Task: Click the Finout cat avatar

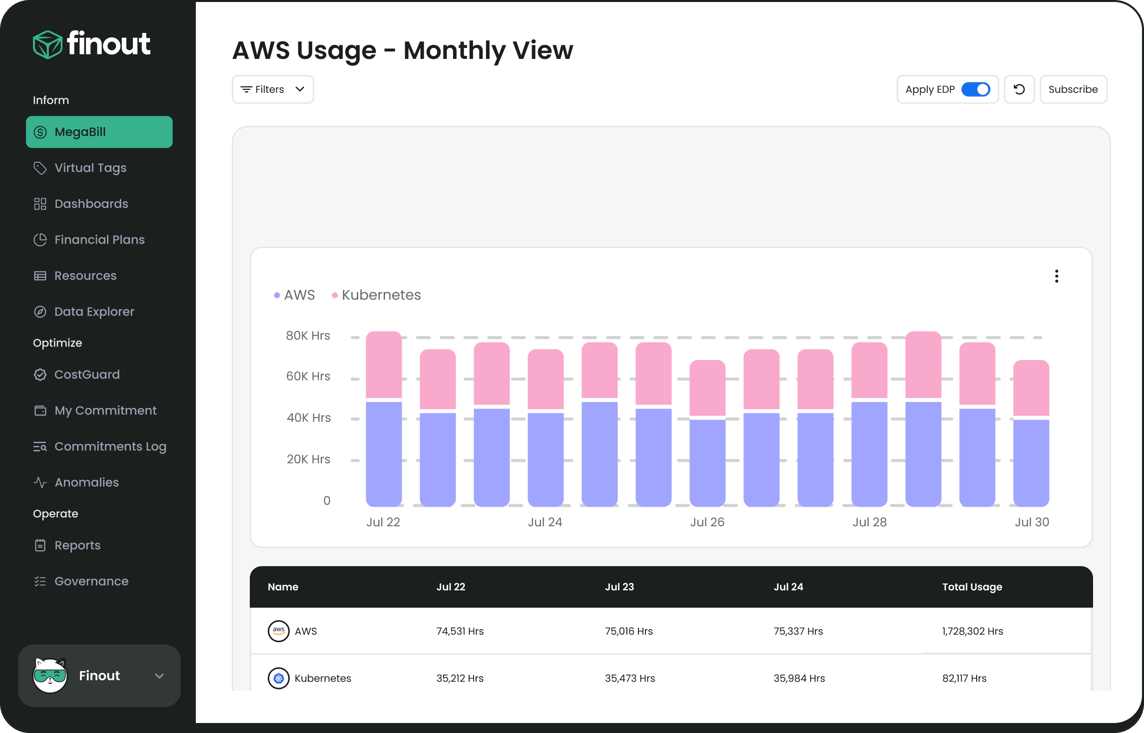Action: coord(50,675)
